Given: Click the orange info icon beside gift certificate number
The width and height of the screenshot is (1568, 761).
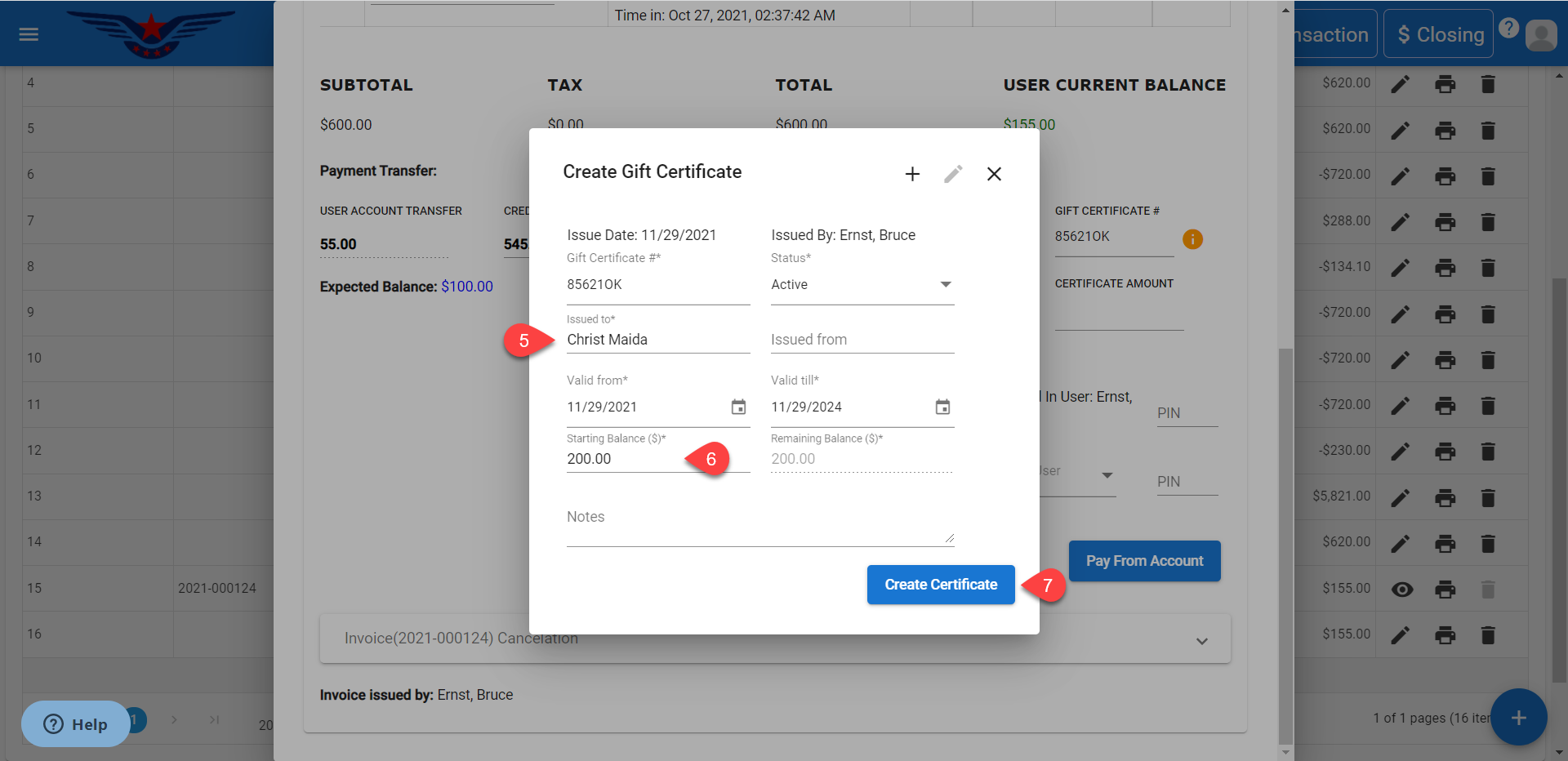Looking at the screenshot, I should click(x=1192, y=239).
